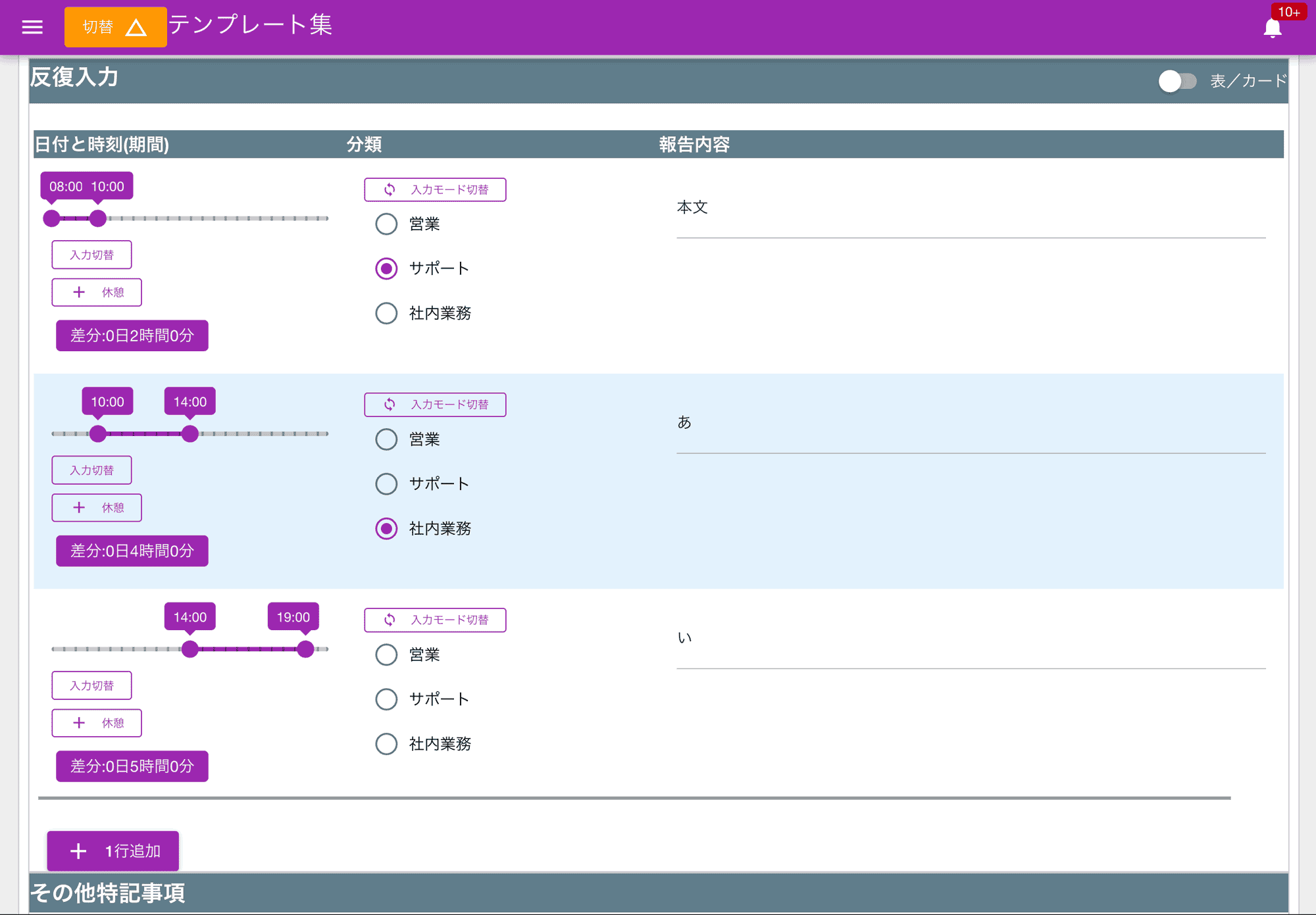
Task: Click 入力切替 in the first row
Action: point(91,255)
